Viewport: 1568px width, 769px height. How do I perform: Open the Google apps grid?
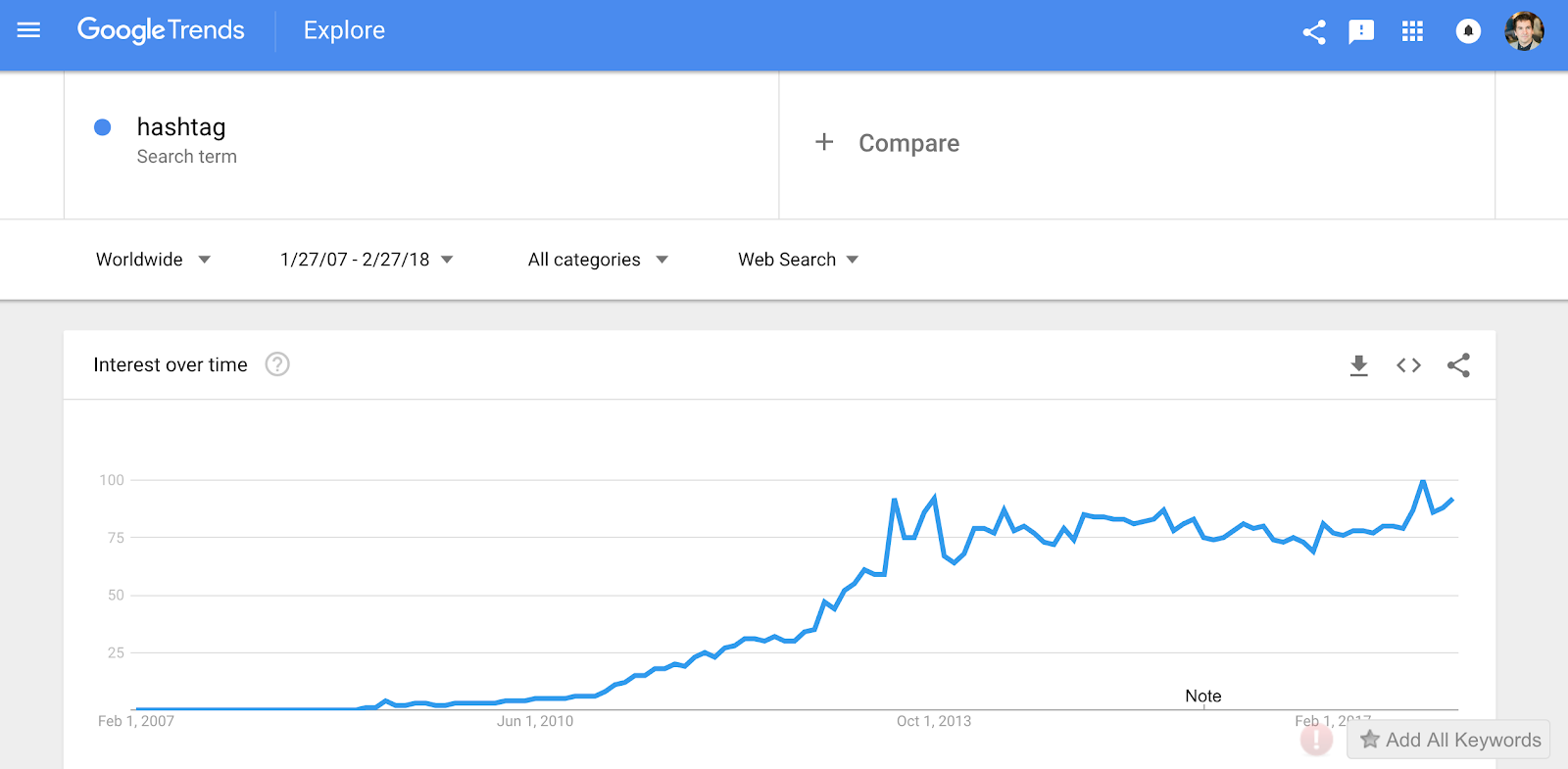tap(1412, 32)
